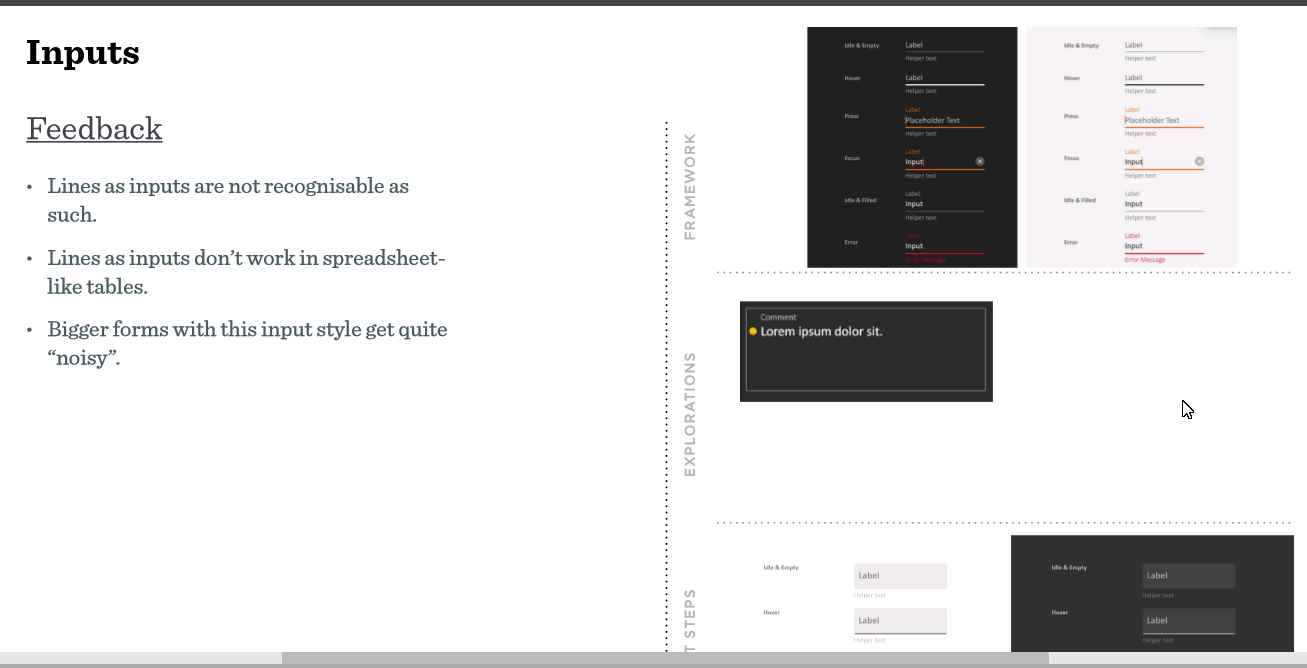Click the light filled Idle & Empty Label box
Viewport: 1307px width, 668px height.
(x=900, y=576)
